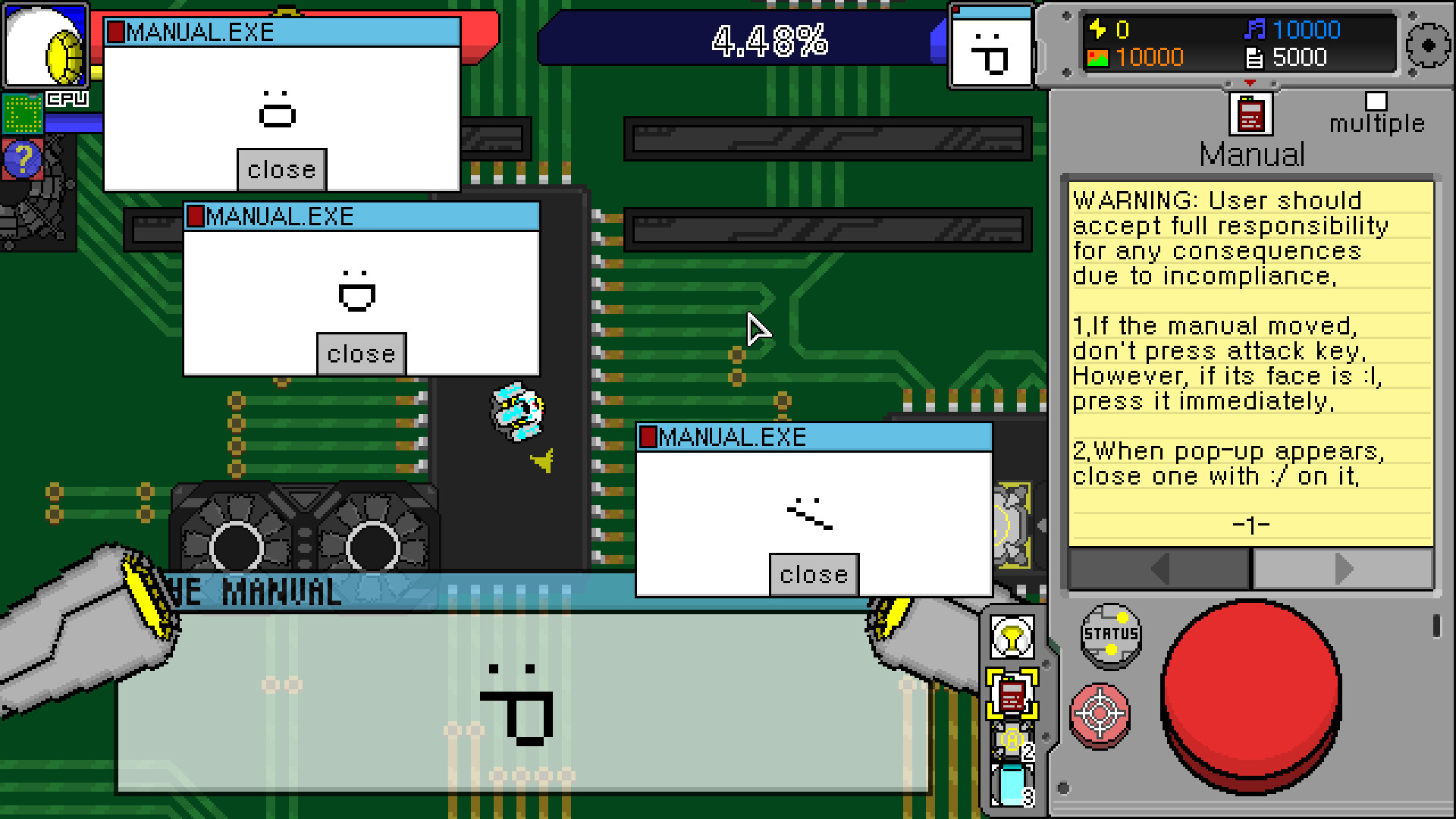Viewport: 1456px width, 819px height.
Task: Close the MANUAL.EXE pop-up with the :/ face
Action: (x=812, y=574)
